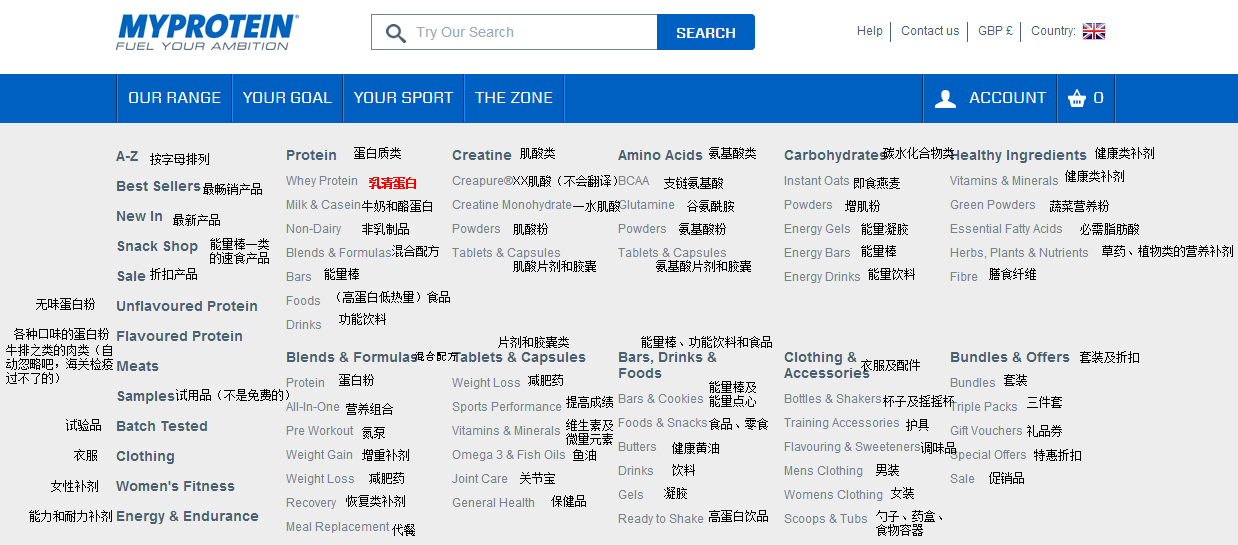Click the magnifier icon in search box
This screenshot has width=1238, height=545.
point(395,33)
